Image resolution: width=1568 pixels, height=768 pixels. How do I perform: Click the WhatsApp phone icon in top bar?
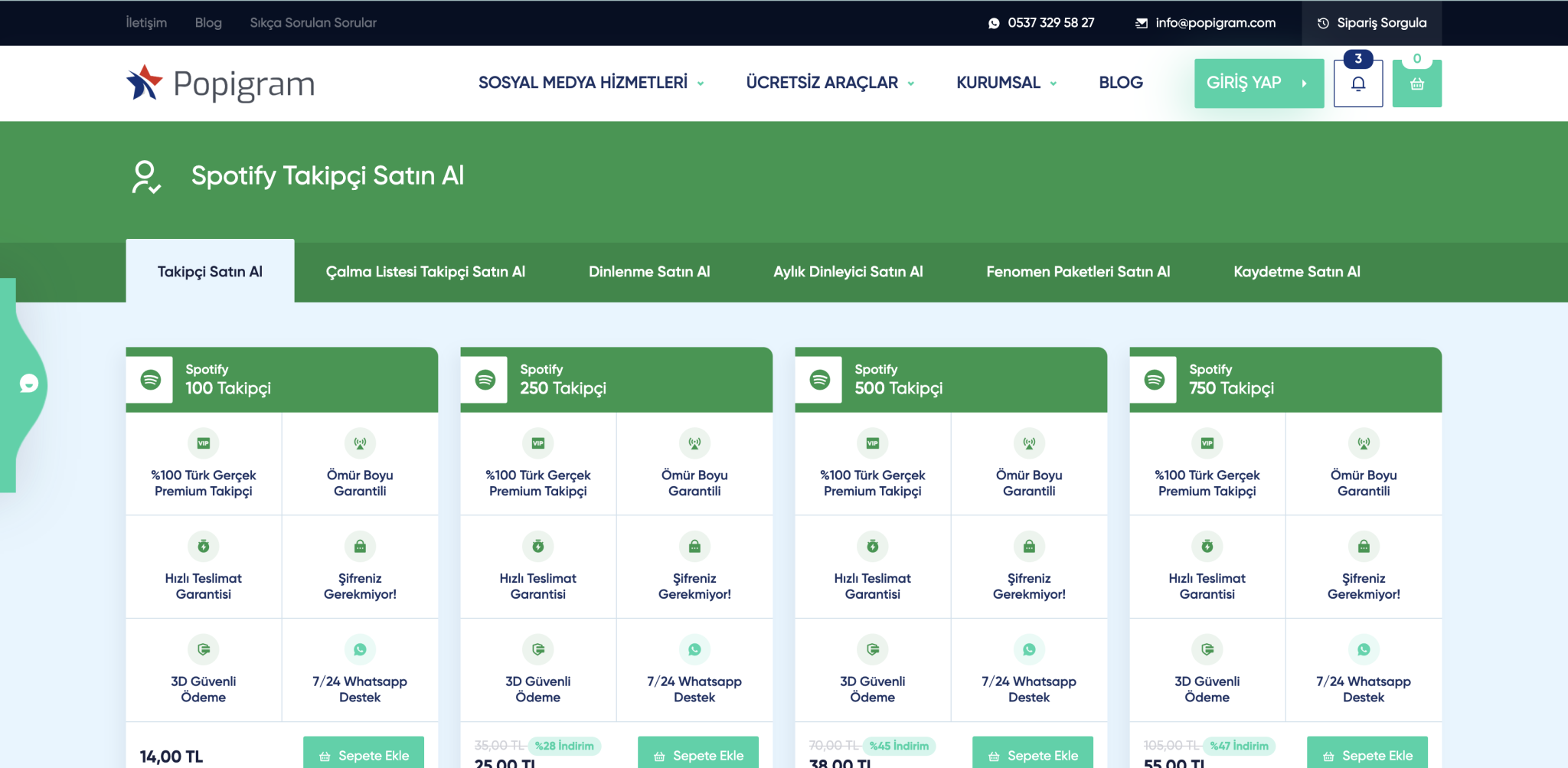pos(994,23)
